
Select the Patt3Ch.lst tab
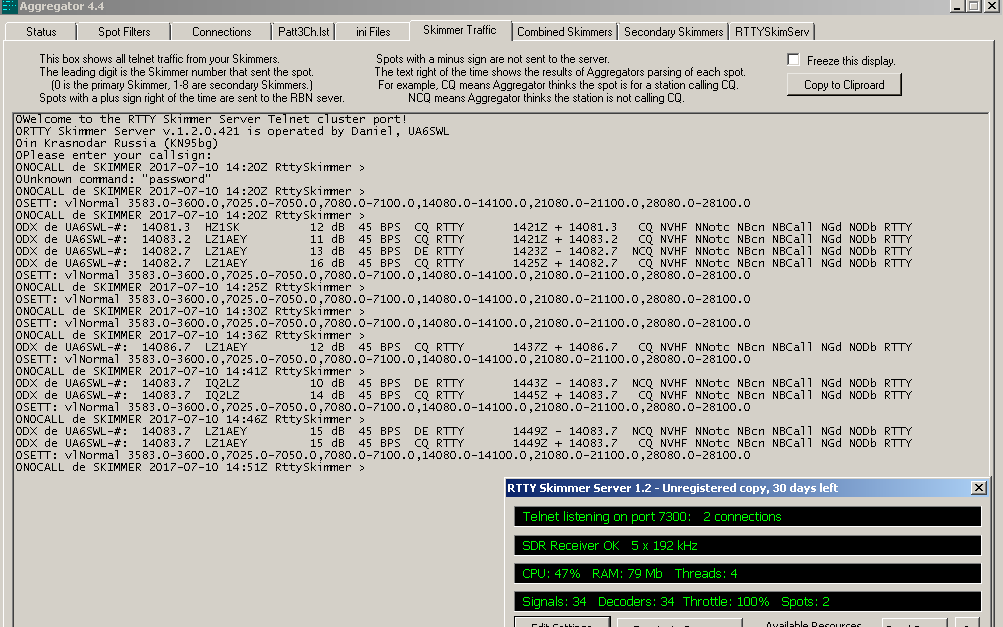point(304,32)
